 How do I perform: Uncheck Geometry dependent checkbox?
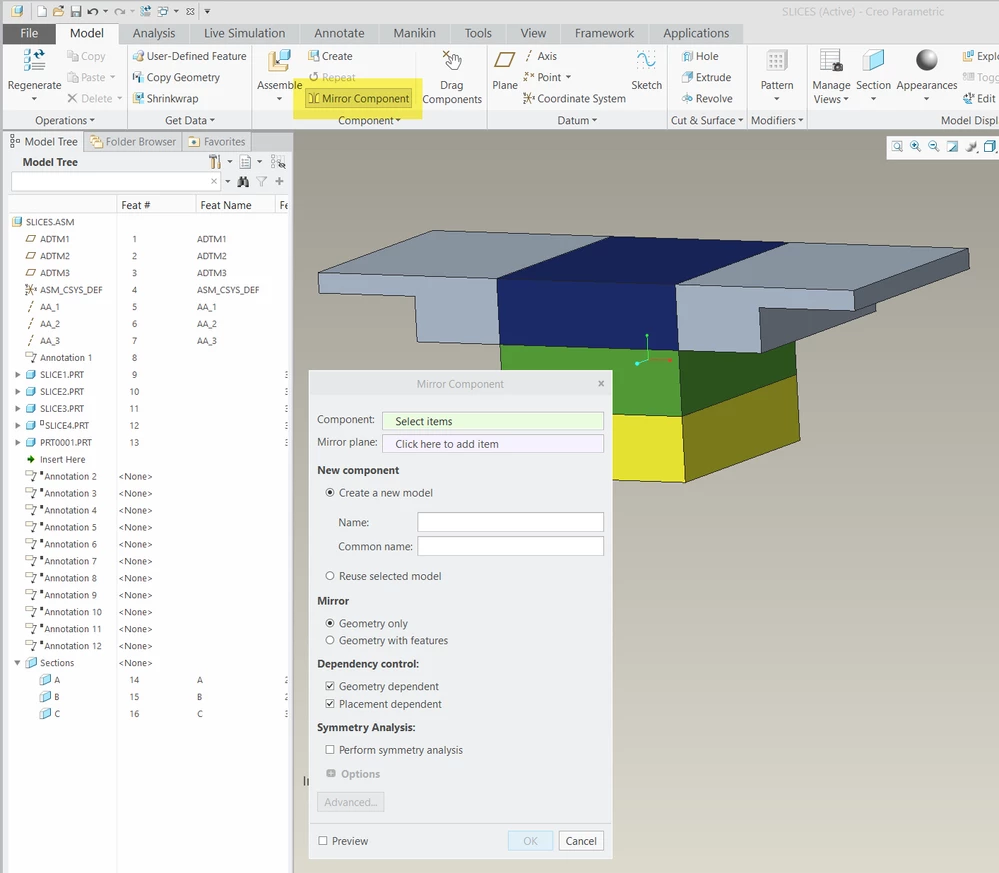[x=329, y=686]
